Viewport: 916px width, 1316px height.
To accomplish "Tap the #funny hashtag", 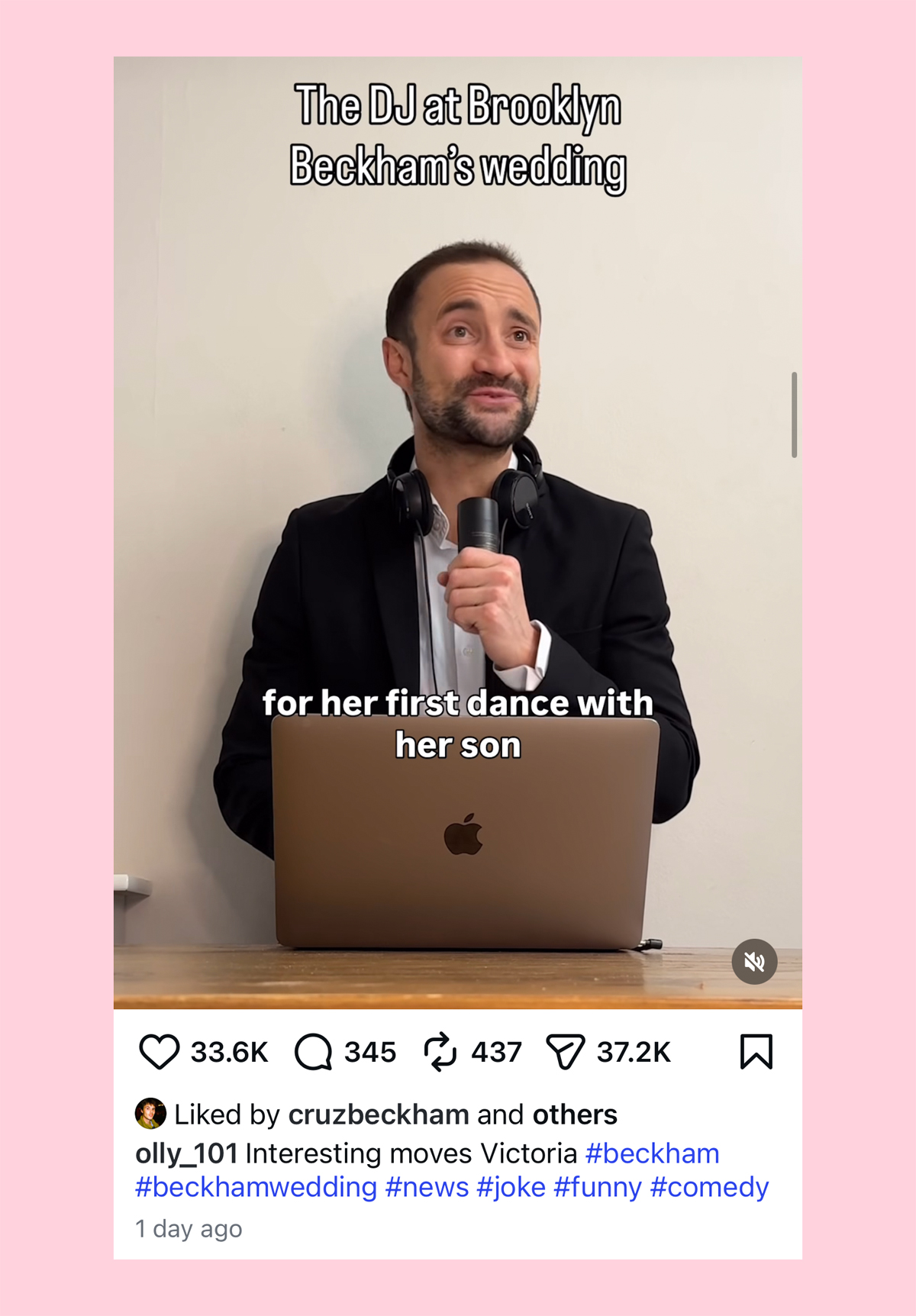I will 598,1187.
